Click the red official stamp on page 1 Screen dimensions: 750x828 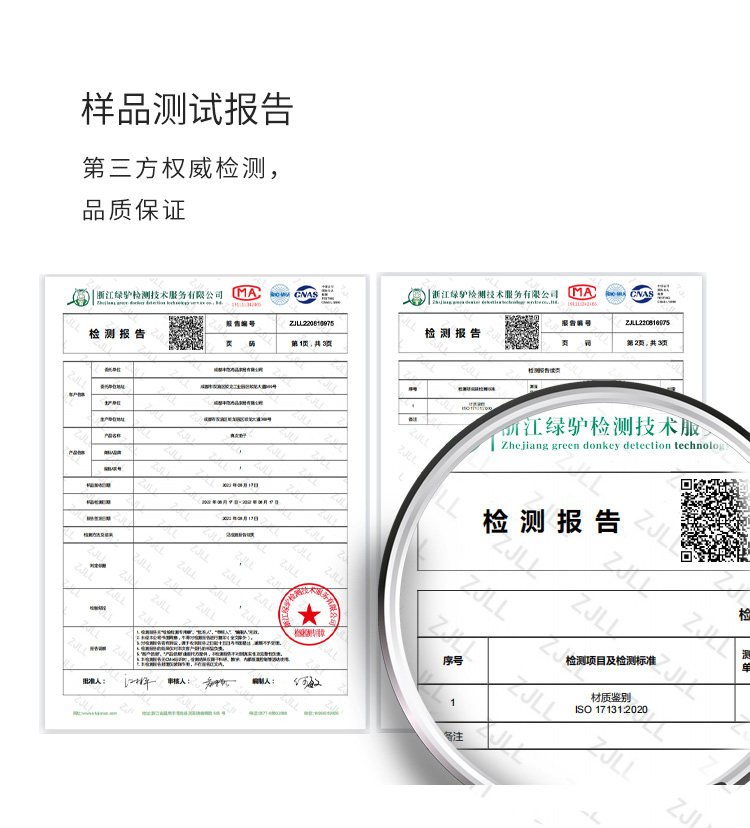tap(309, 615)
